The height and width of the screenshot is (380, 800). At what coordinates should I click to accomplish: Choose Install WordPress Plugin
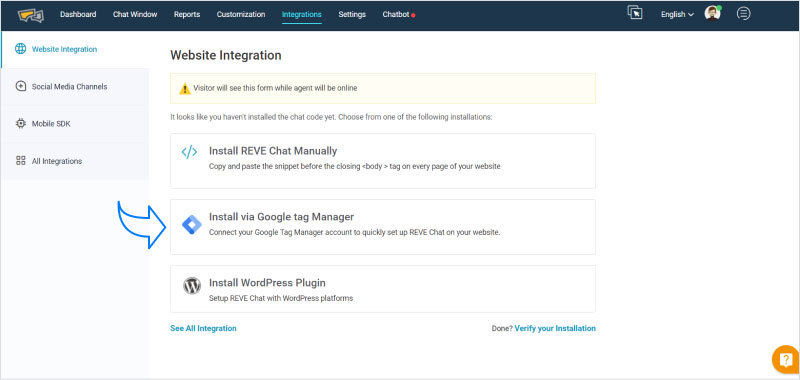(x=383, y=289)
